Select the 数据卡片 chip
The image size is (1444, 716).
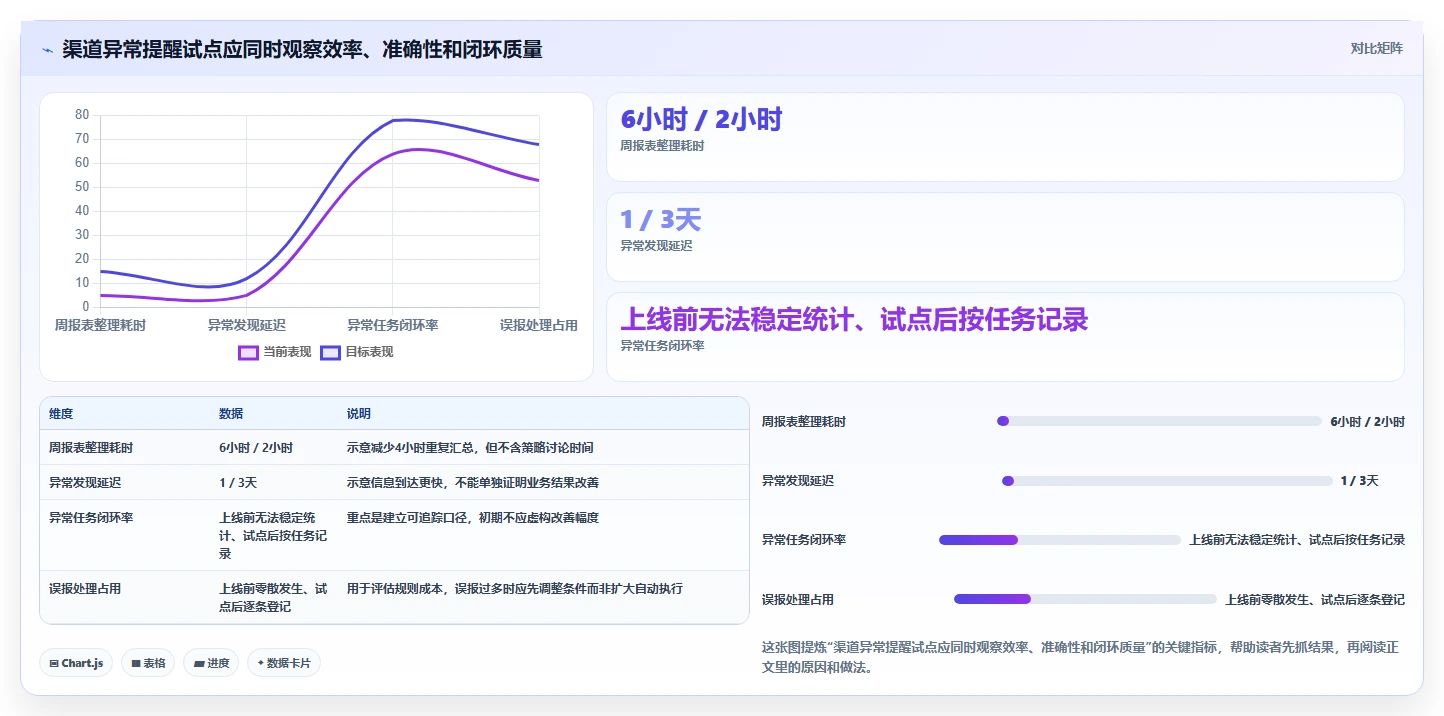284,663
